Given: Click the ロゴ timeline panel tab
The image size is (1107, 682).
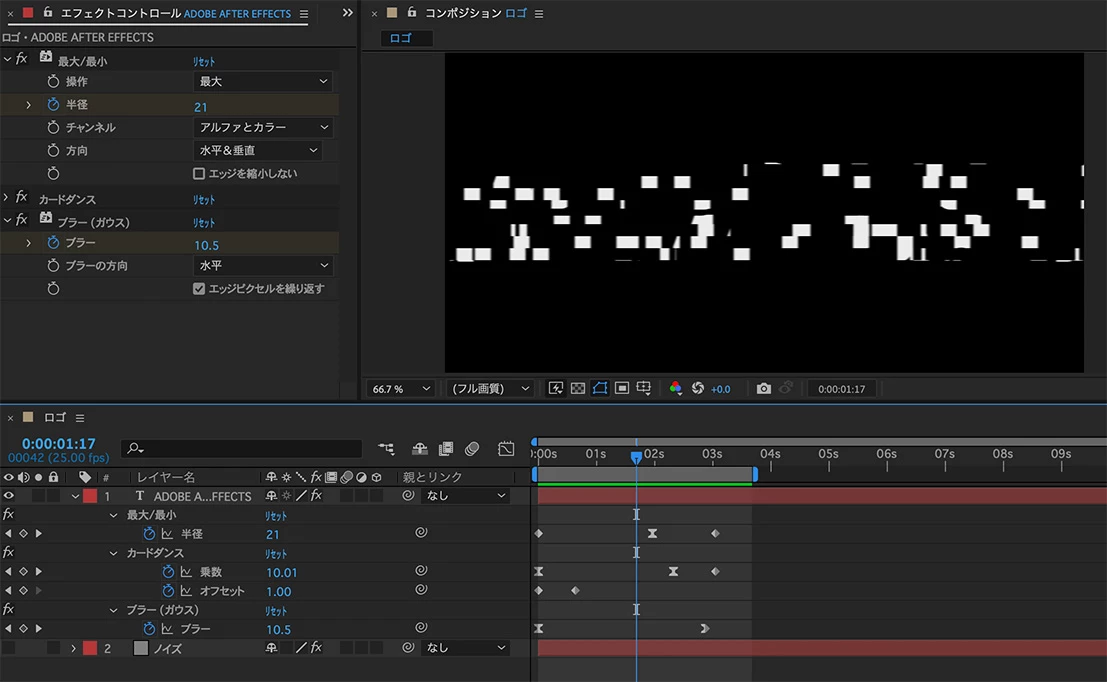Looking at the screenshot, I should coord(55,418).
